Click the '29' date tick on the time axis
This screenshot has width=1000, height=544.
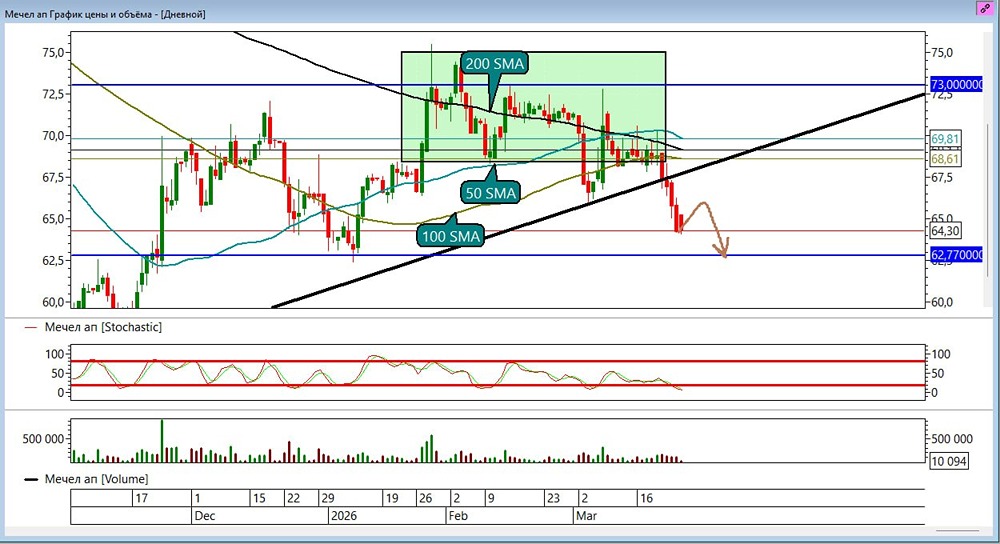(328, 498)
